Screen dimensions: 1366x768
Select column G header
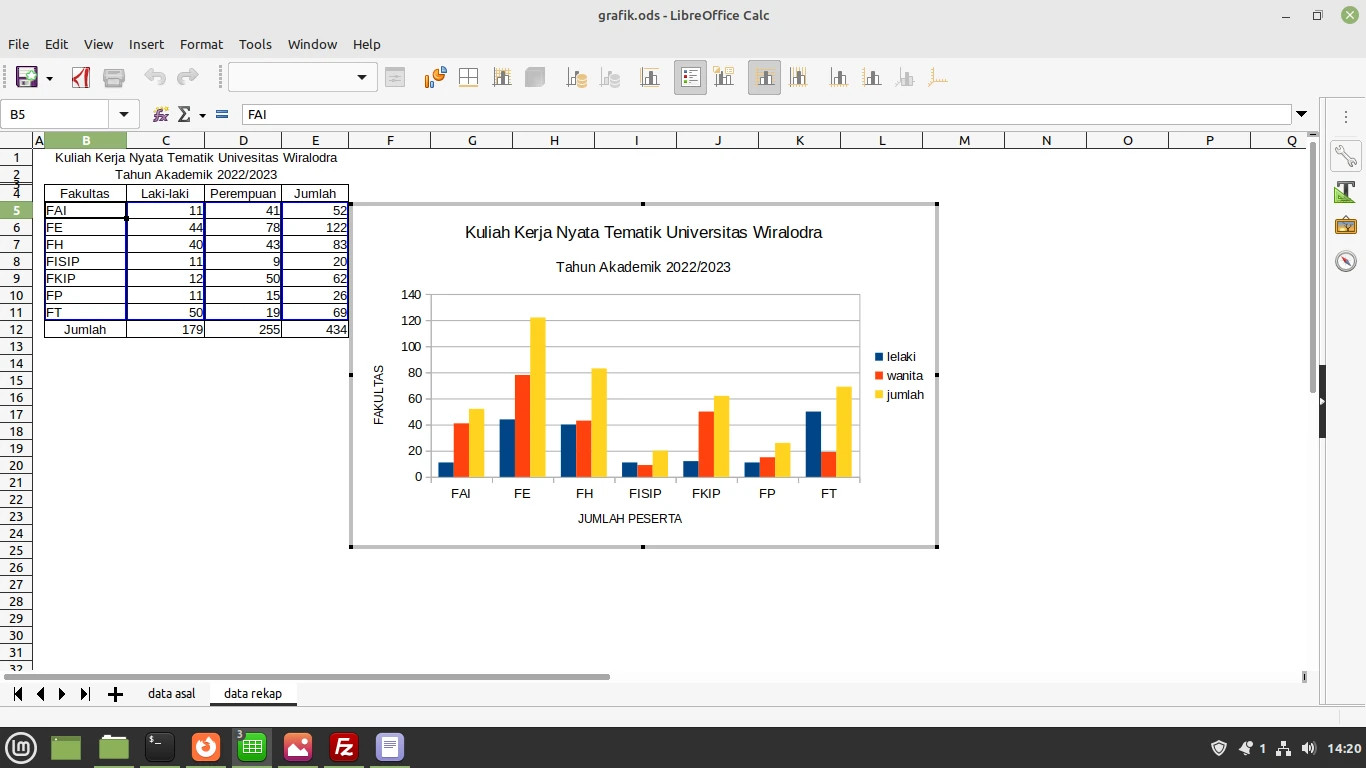[x=471, y=140]
